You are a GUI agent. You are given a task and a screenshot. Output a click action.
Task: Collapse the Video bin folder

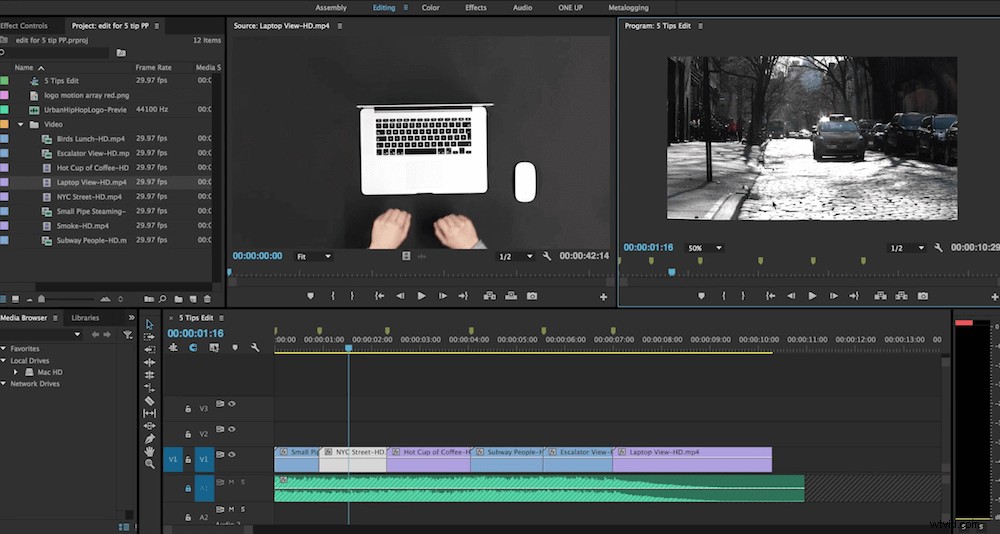[x=20, y=124]
